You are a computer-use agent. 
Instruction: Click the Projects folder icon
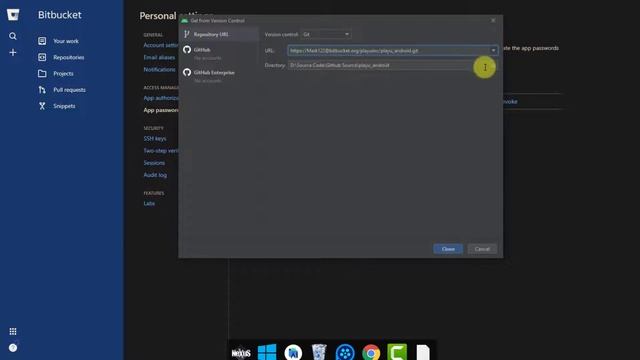[x=42, y=73]
